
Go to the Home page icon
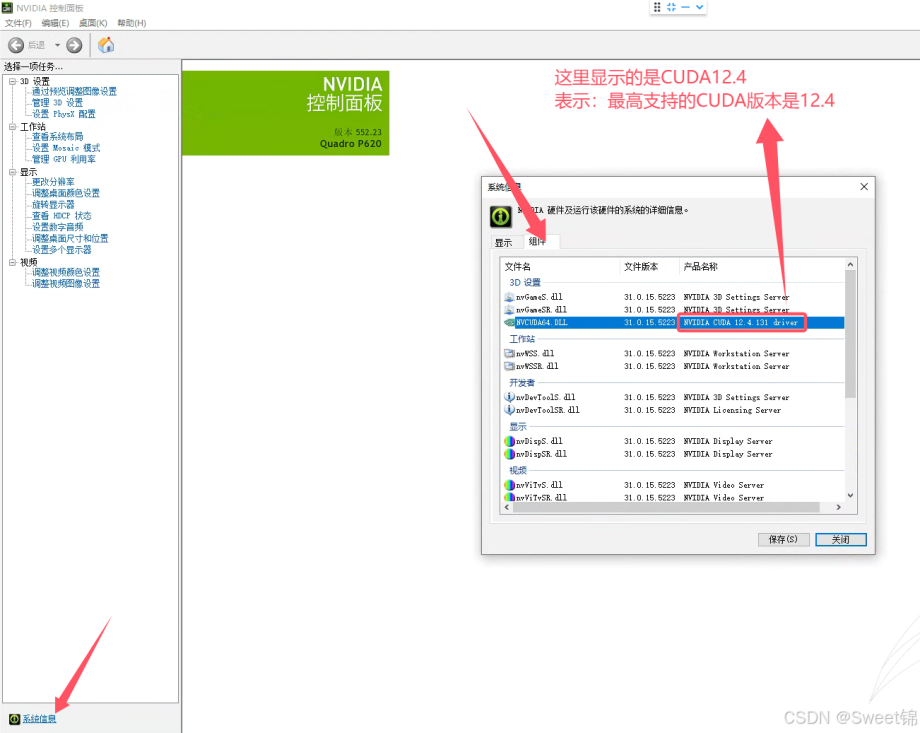pos(106,45)
